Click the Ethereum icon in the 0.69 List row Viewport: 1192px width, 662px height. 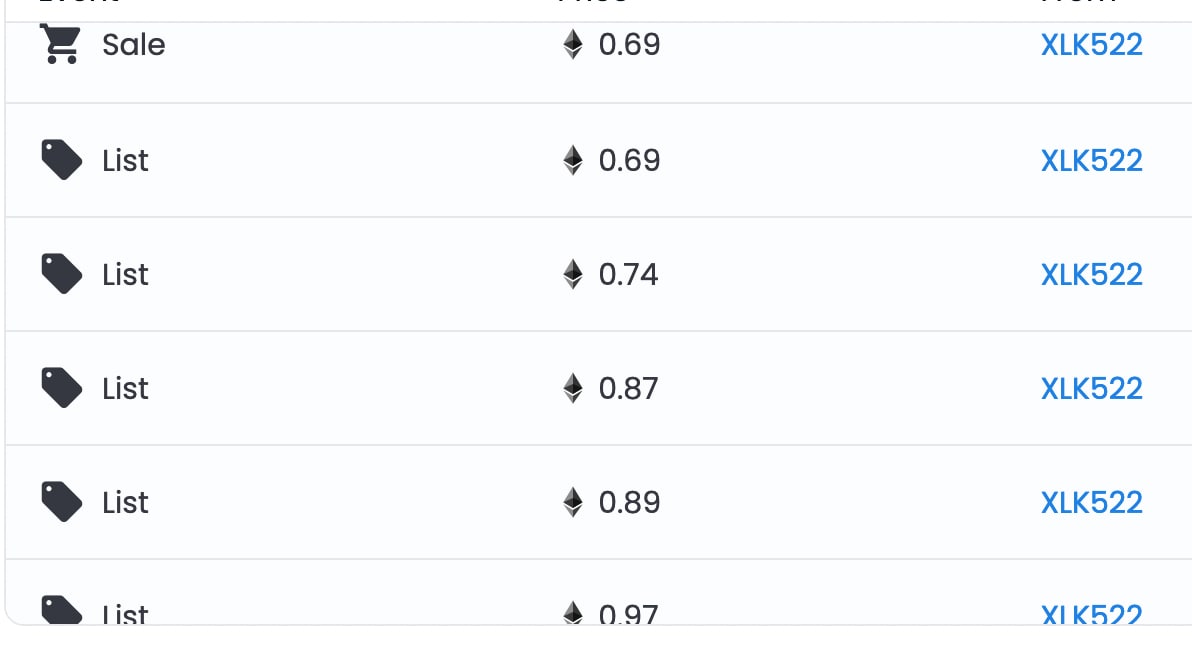click(x=573, y=160)
